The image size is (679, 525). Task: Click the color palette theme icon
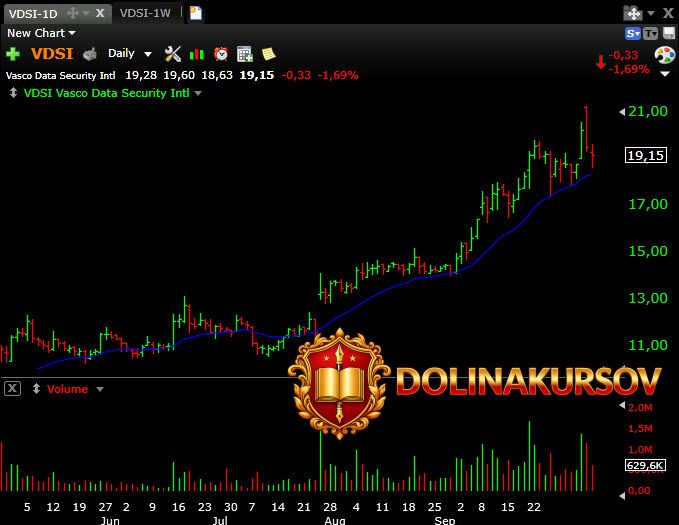664,55
